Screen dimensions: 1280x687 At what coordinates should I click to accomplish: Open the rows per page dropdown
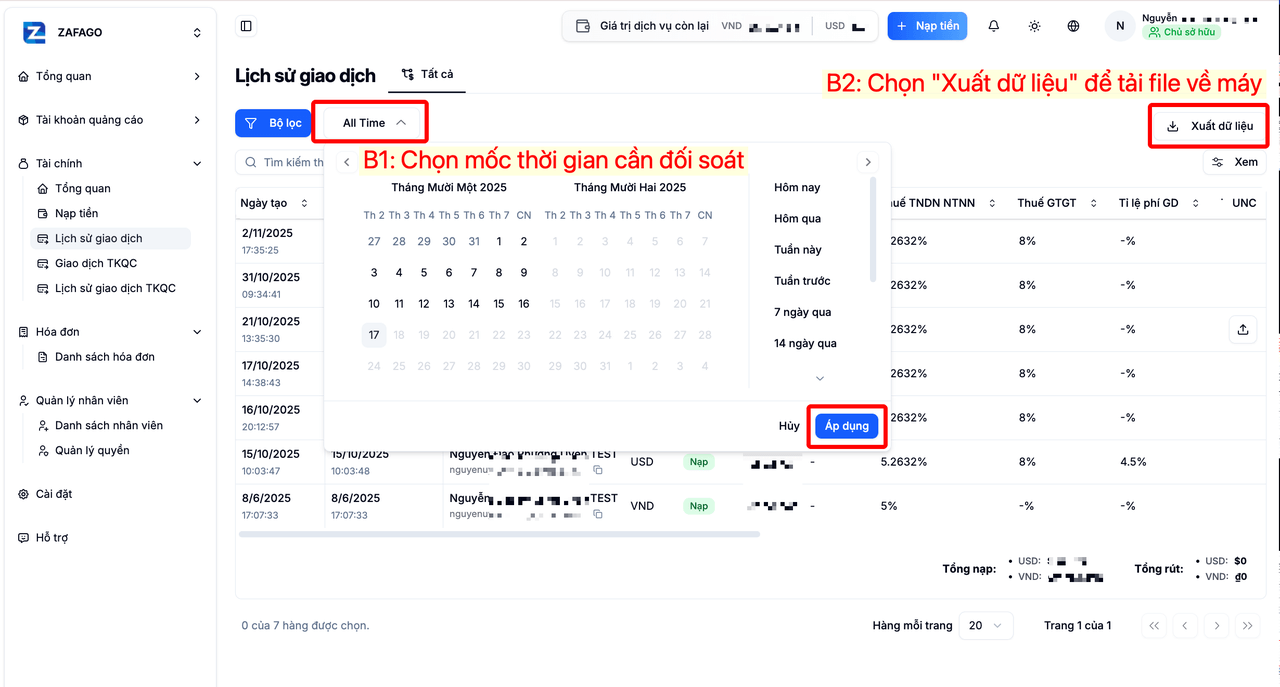point(986,626)
